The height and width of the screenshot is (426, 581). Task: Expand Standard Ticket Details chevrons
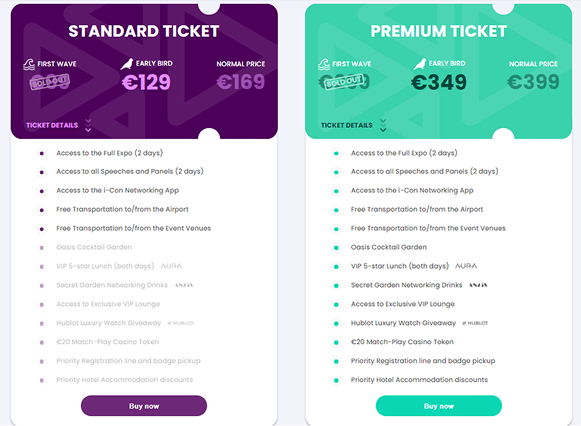88,125
